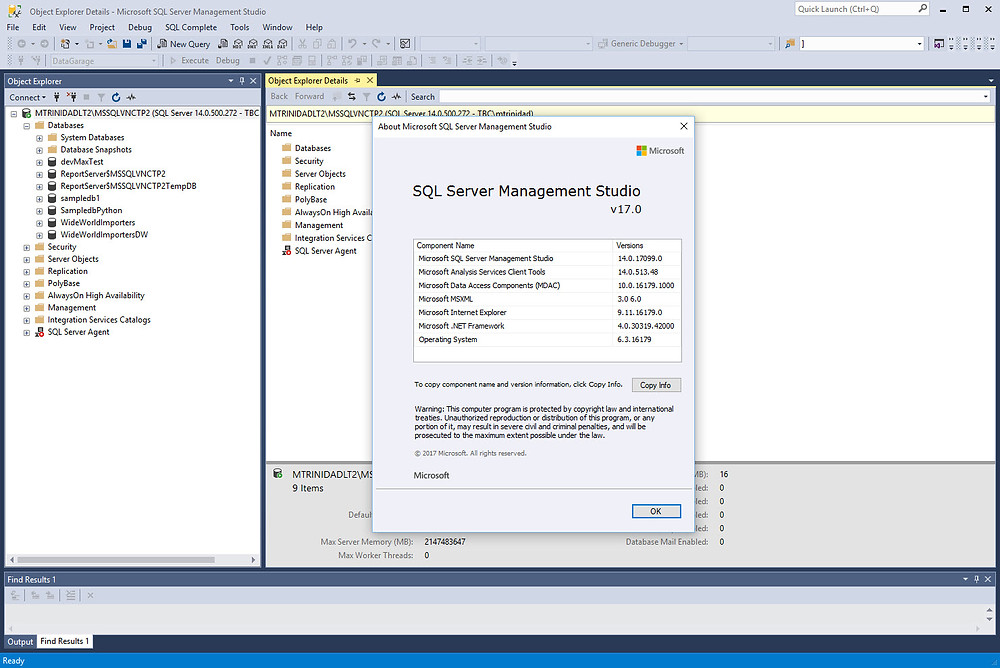
Task: Open a new DMX query
Action: tap(253, 44)
